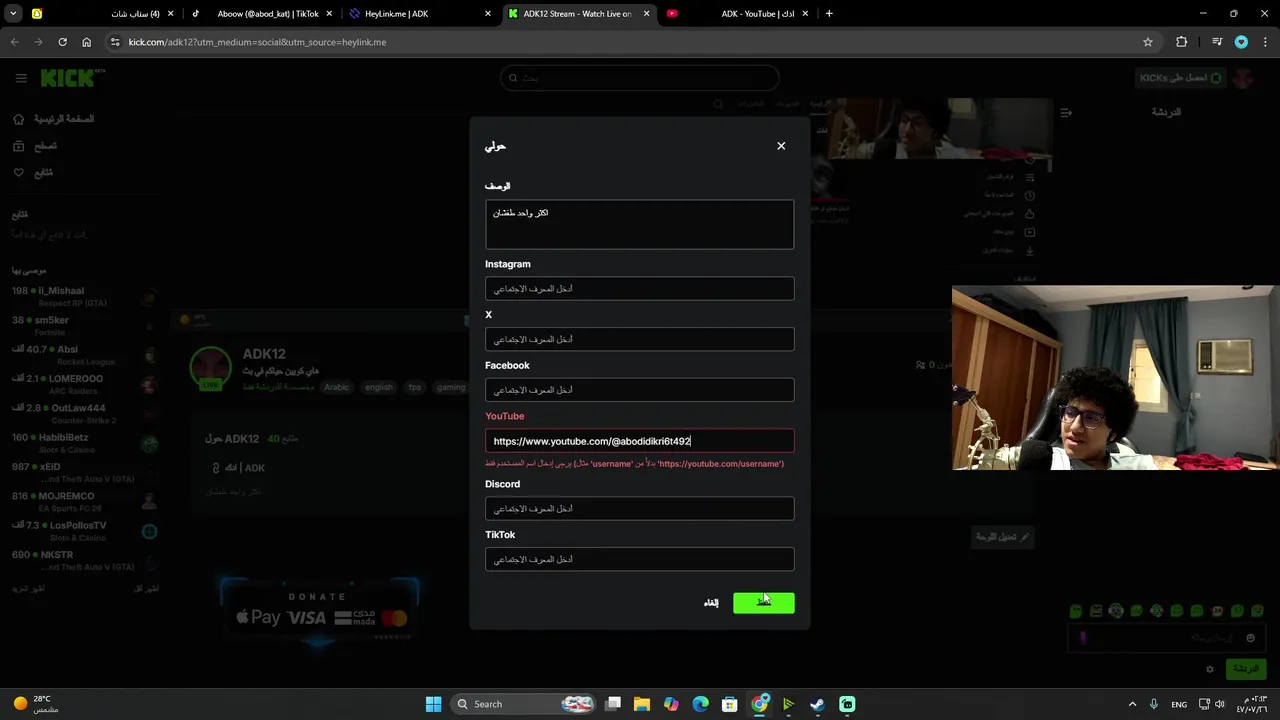Viewport: 1280px width, 720px height.
Task: Edit the YouTube URL field
Action: tap(639, 441)
